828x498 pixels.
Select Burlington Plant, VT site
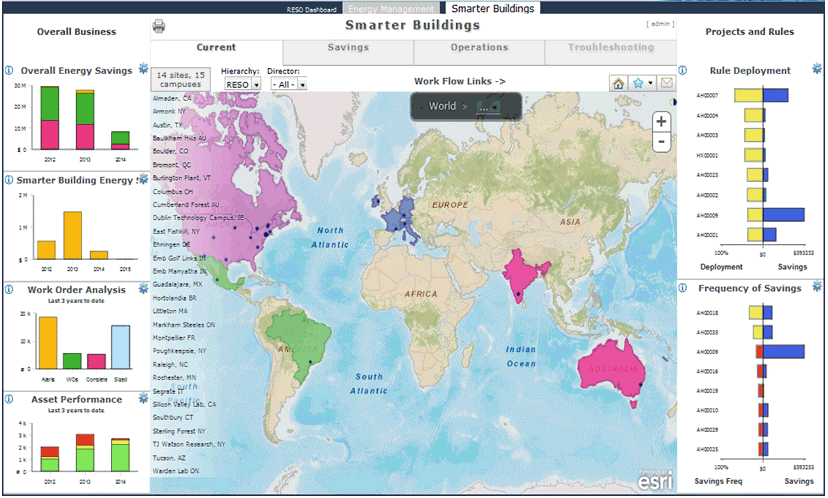pyautogui.click(x=182, y=178)
